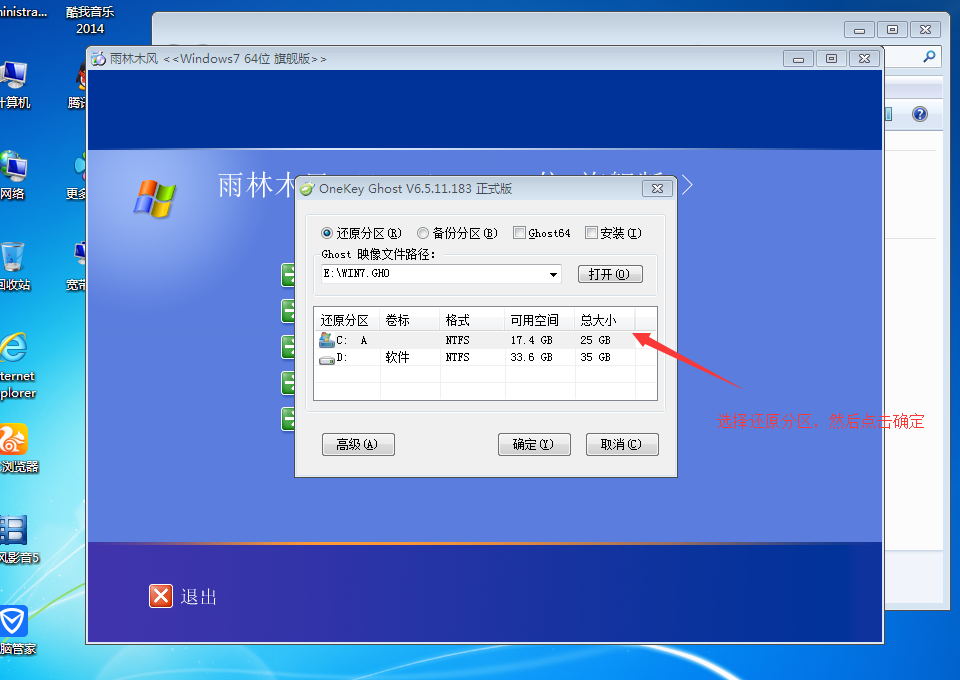
Task: Open the 计算机 desktop icon
Action: 15,86
